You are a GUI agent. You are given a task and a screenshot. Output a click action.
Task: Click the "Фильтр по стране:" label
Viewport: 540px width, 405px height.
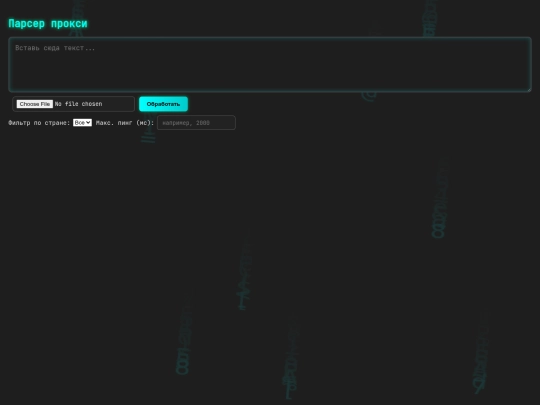point(39,123)
